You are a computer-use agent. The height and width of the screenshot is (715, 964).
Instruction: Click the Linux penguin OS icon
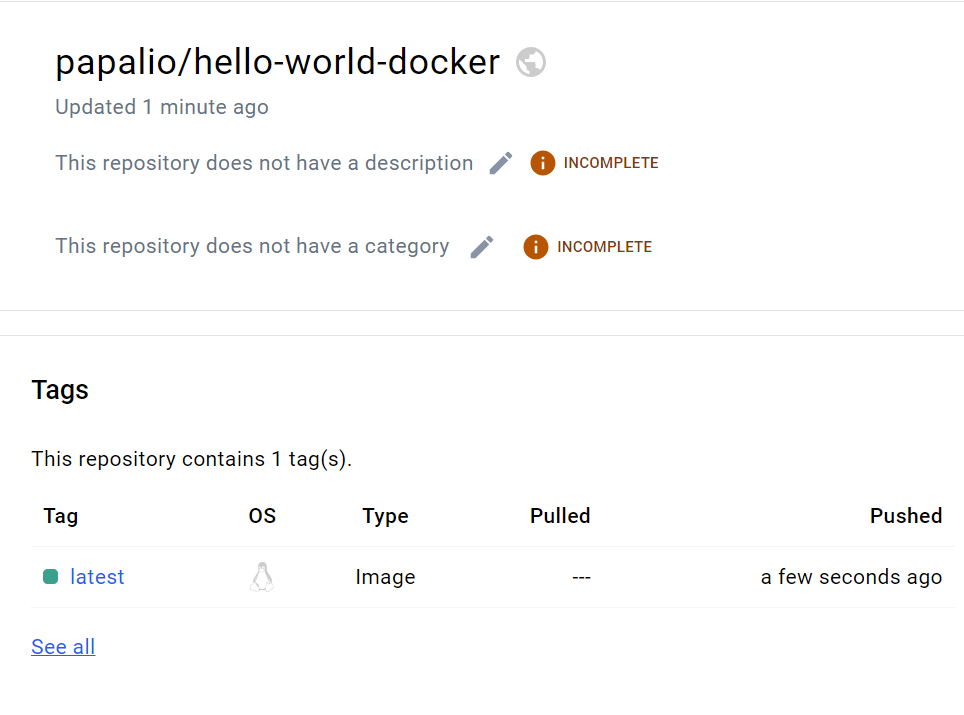[x=262, y=577]
